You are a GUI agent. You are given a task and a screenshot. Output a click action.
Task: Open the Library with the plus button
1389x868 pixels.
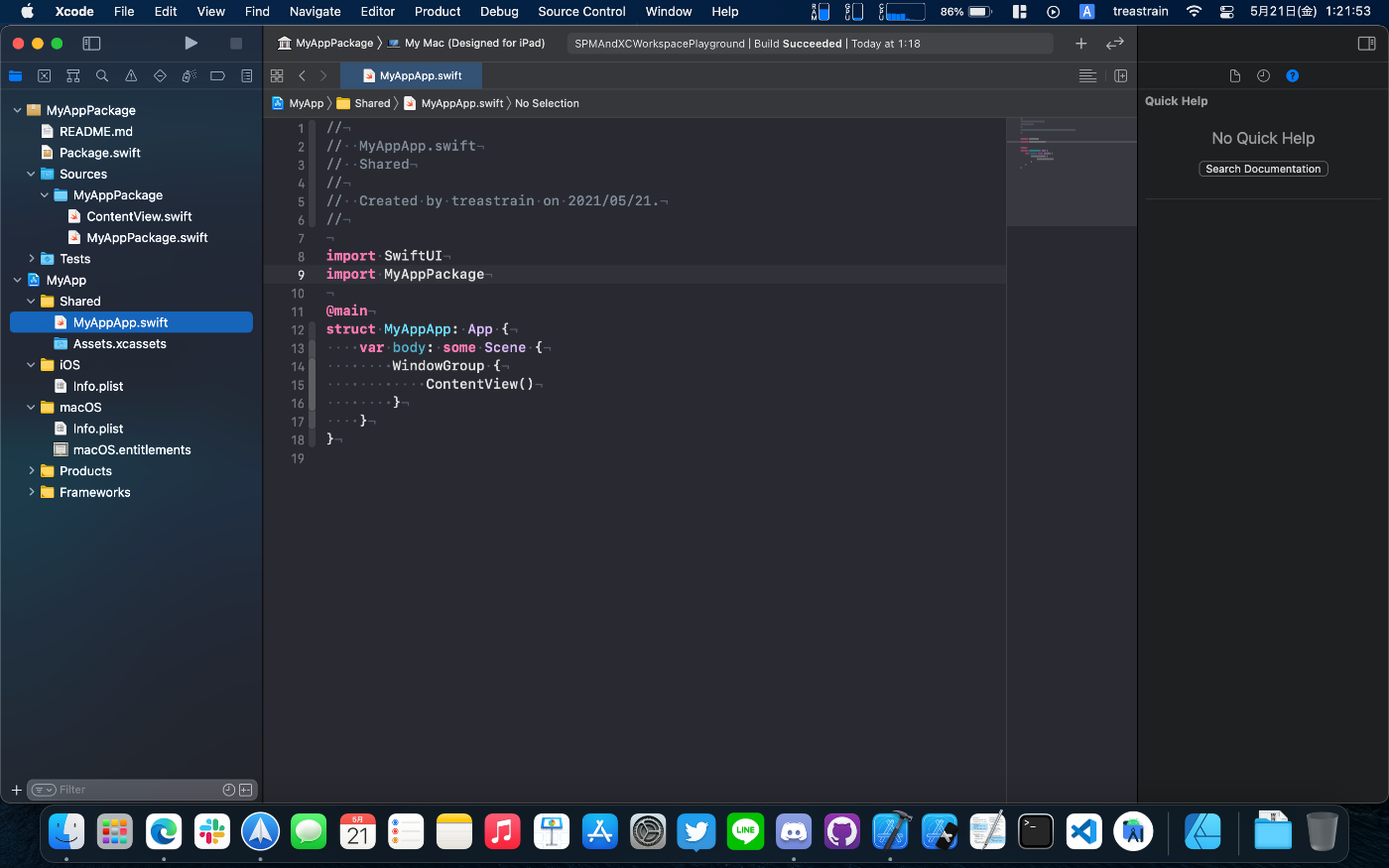(x=1080, y=44)
